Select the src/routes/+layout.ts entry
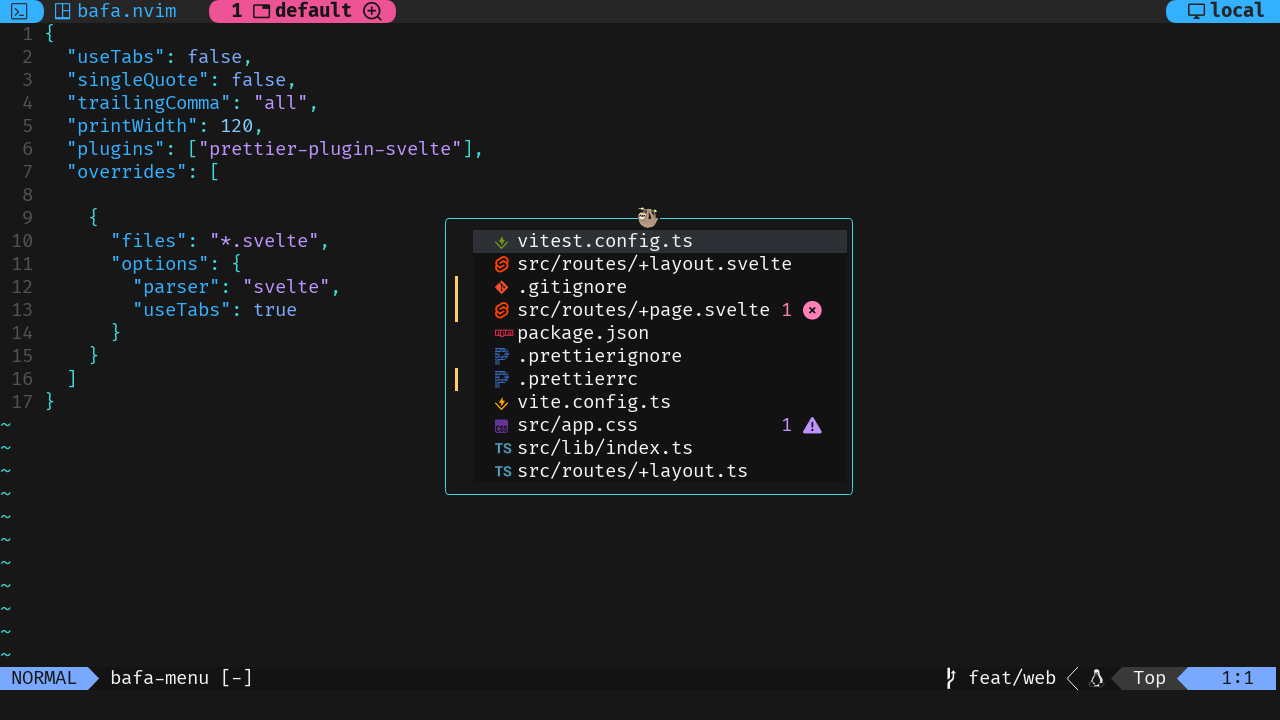This screenshot has width=1280, height=720. 632,471
